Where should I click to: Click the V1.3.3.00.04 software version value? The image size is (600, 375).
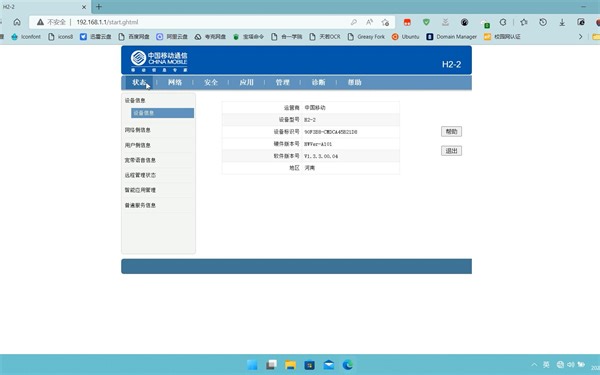coord(321,156)
